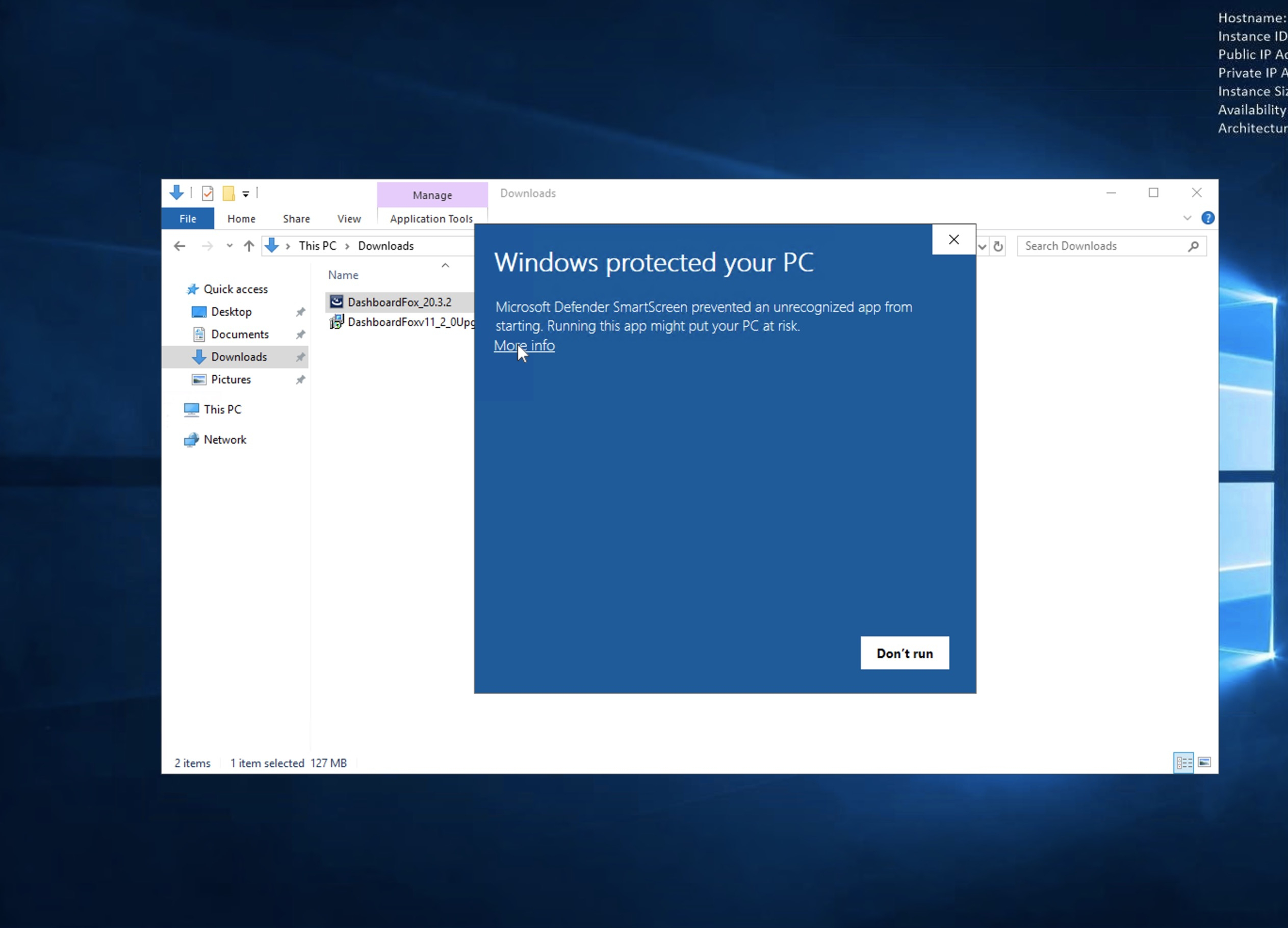Click the pin icon next to Downloads
Viewport: 1288px width, 928px height.
coord(300,357)
